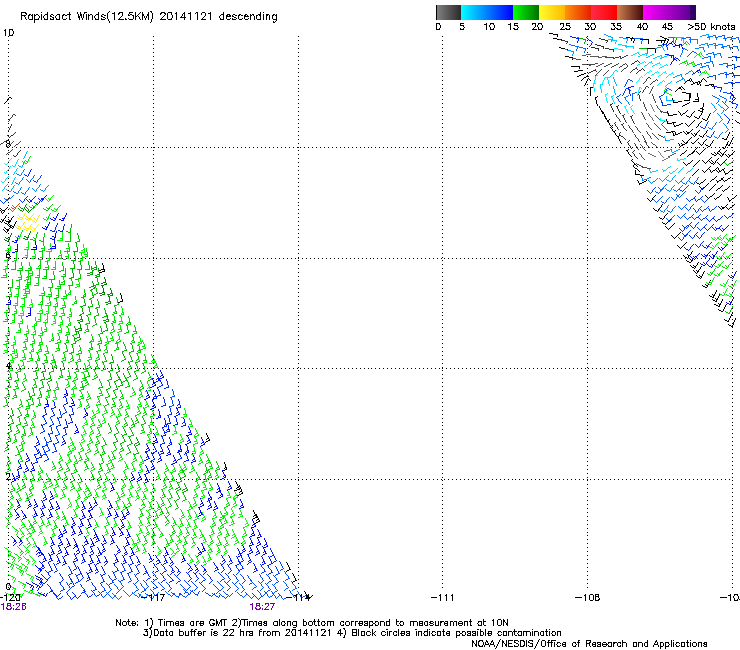Image resolution: width=740 pixels, height=650 pixels.
Task: Click the latitude 4 axis label
Action: (8, 366)
